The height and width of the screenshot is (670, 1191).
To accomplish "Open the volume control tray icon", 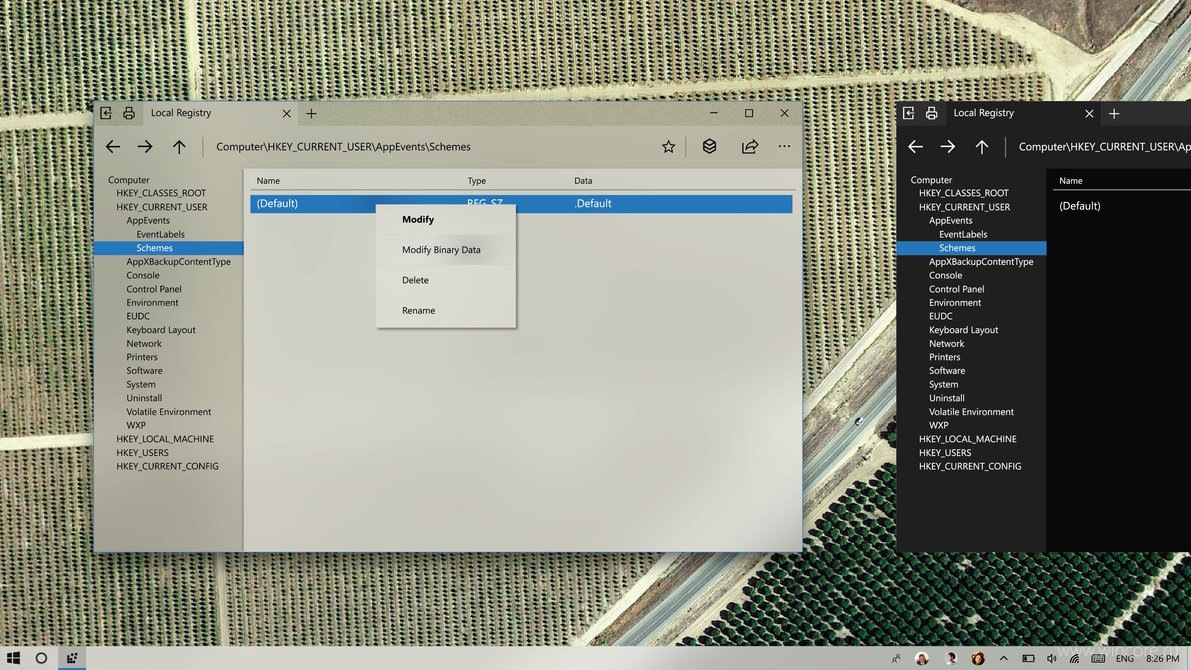I will pyautogui.click(x=1051, y=659).
